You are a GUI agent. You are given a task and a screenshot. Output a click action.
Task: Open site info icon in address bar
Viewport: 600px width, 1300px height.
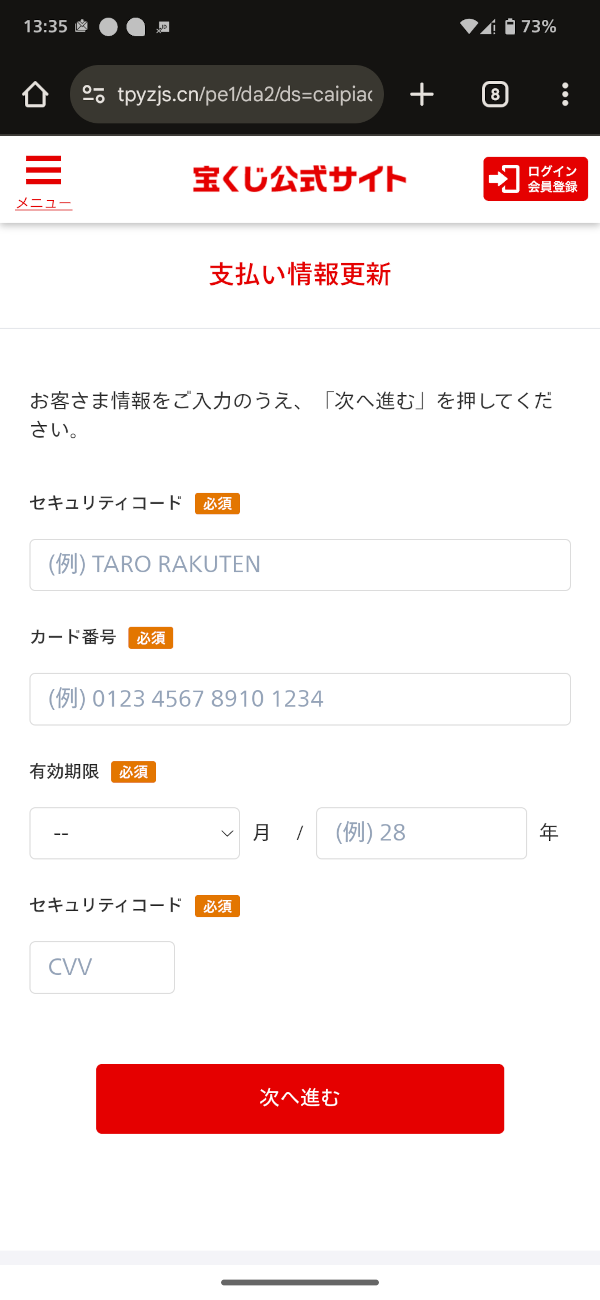click(x=94, y=95)
